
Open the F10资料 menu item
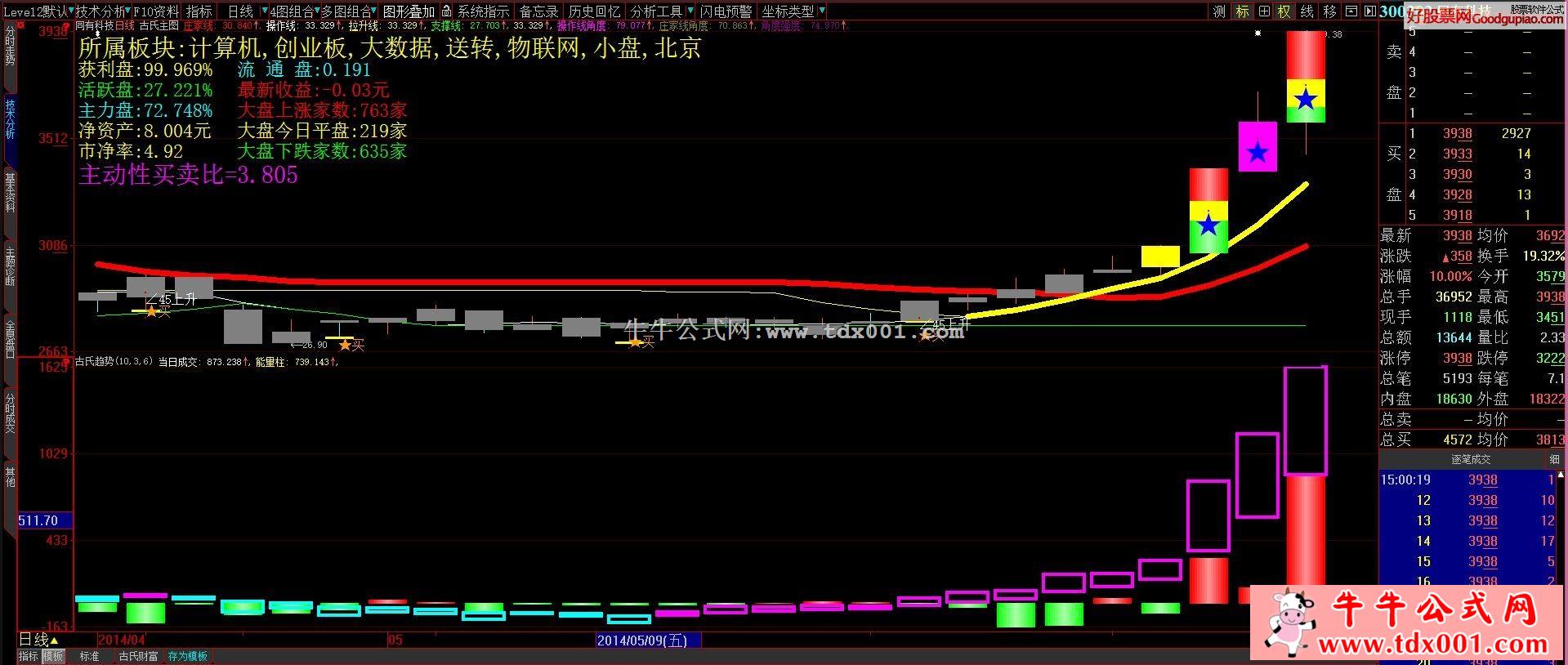tap(156, 11)
